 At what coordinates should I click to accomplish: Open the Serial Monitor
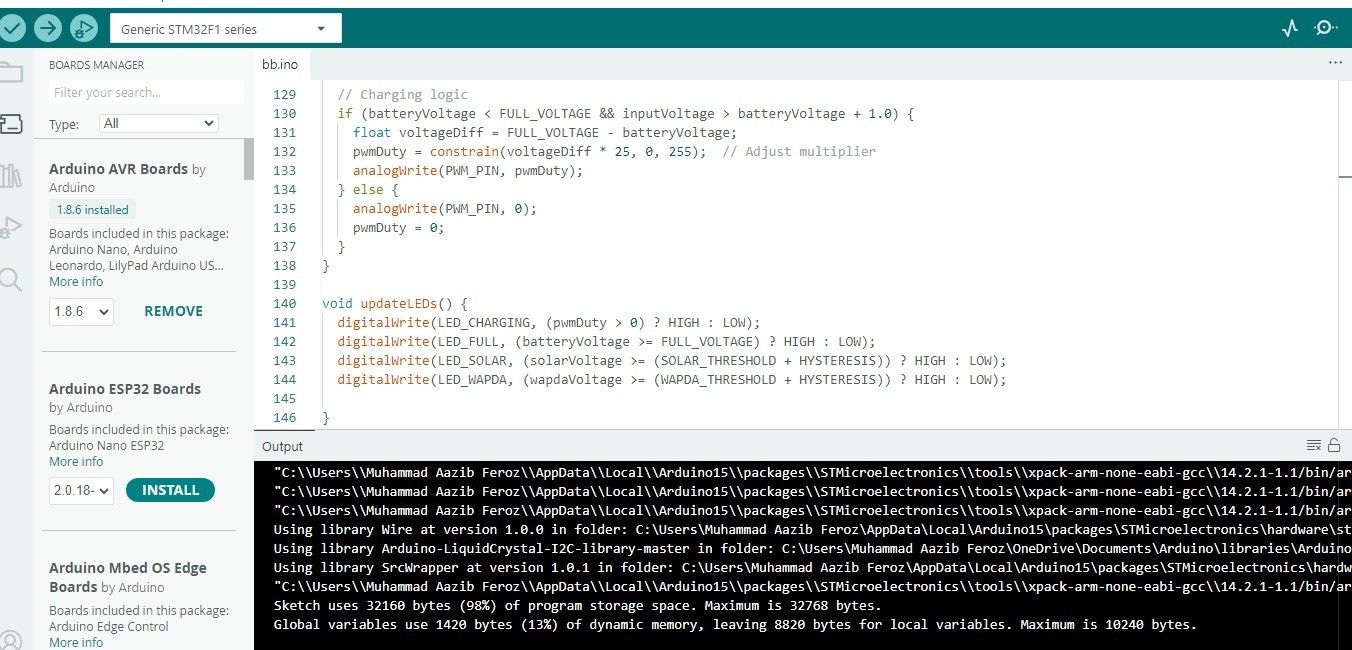click(x=1326, y=28)
